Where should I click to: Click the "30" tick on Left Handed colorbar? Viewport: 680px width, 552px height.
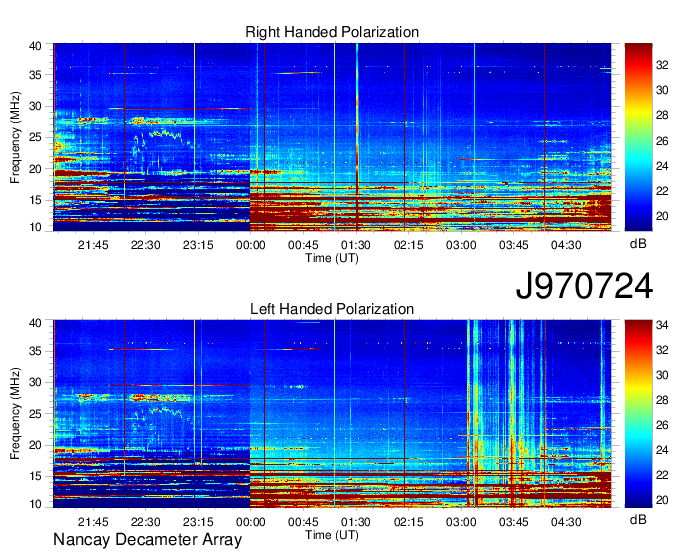662,375
